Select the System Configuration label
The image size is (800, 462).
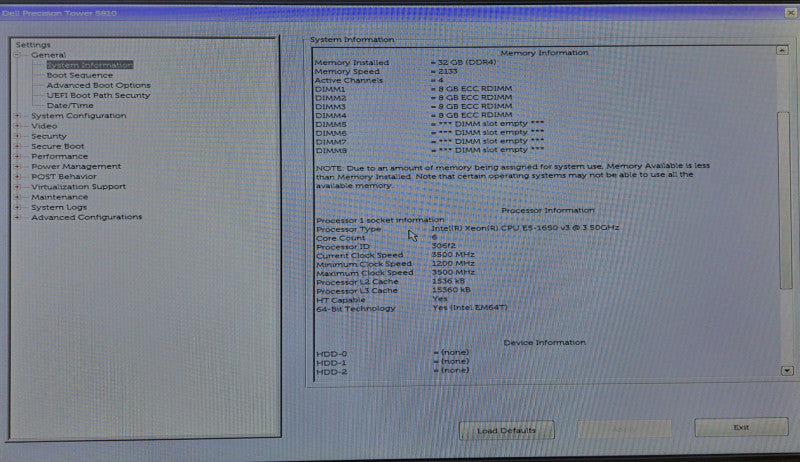(79, 116)
